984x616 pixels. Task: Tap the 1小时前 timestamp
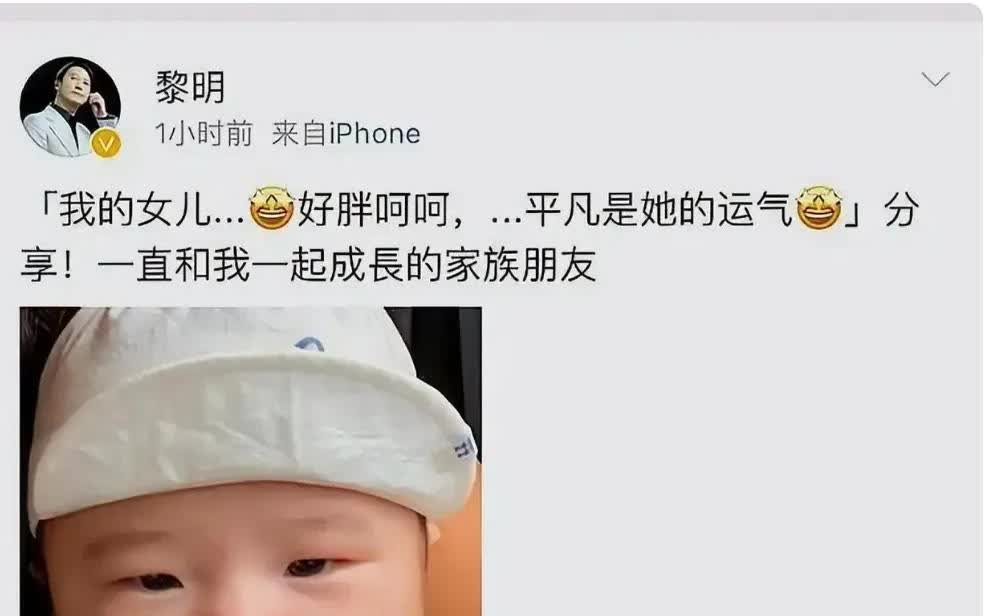204,134
